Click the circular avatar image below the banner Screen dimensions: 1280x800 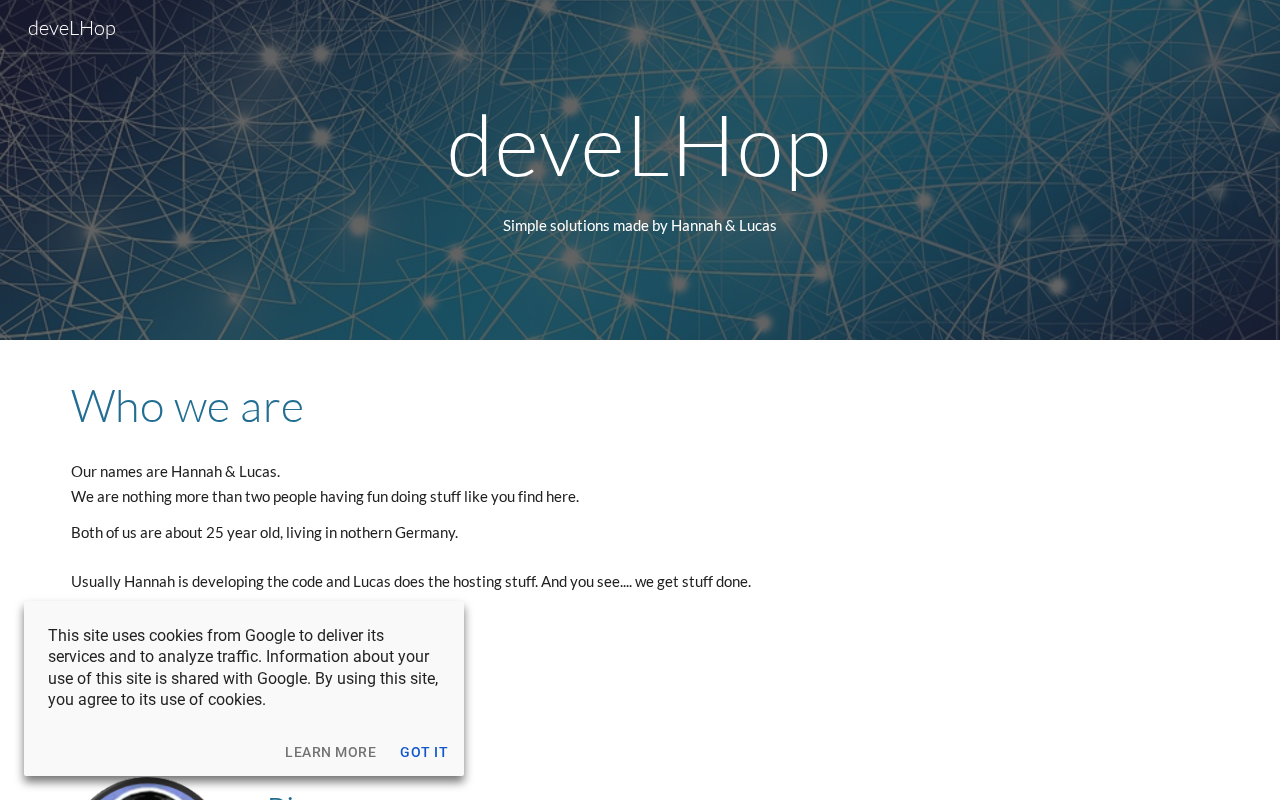[x=148, y=788]
